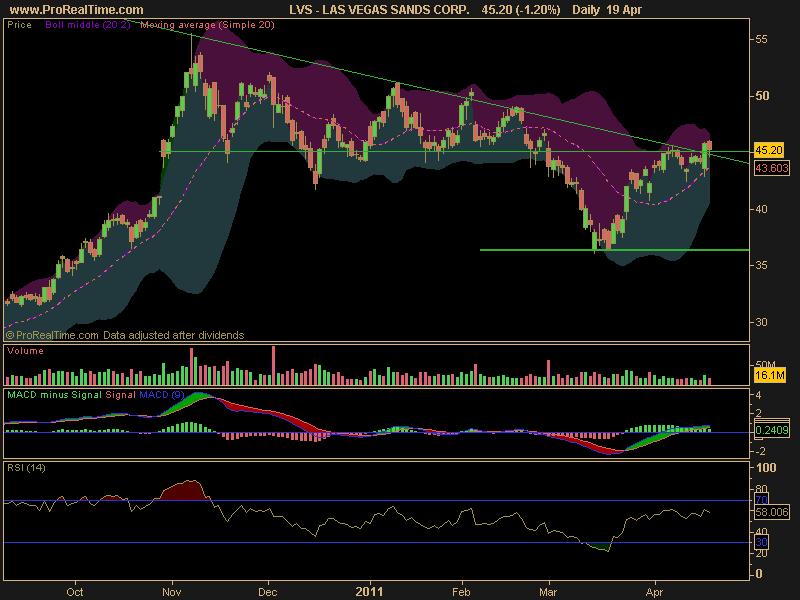The height and width of the screenshot is (600, 800).
Task: Click the 45.20 (-1.20%) quote in header
Action: coord(521,10)
